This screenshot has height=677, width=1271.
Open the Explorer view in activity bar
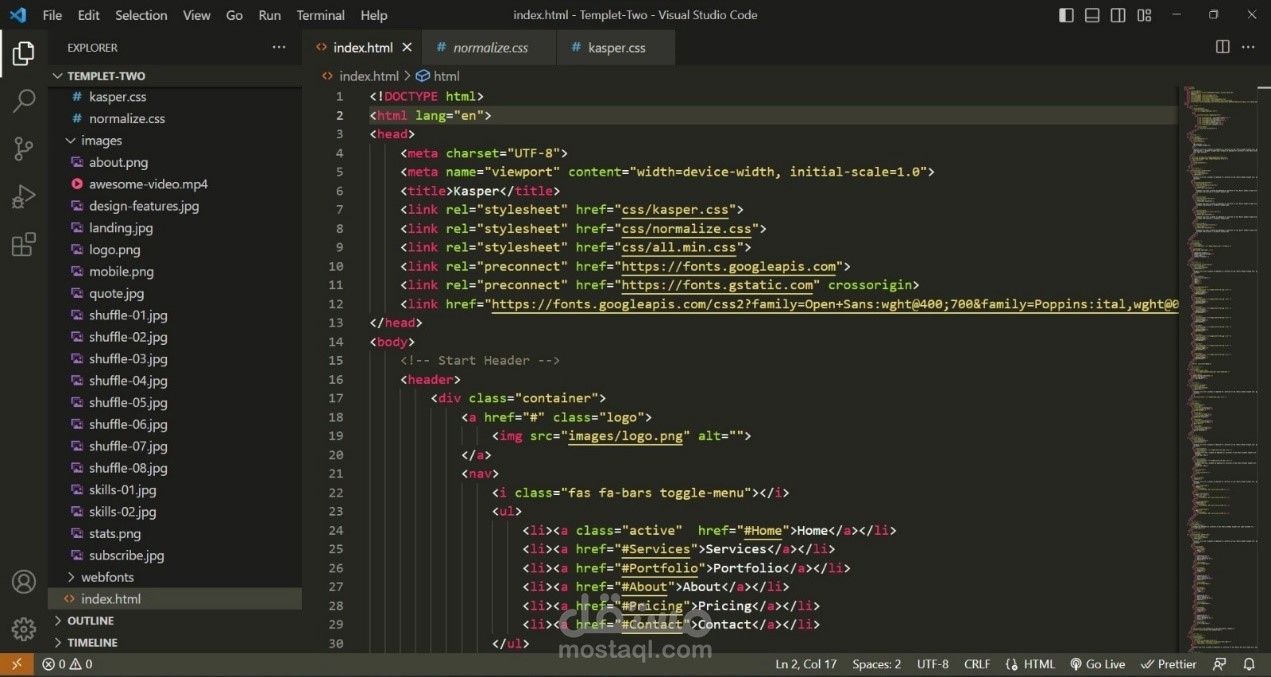click(24, 54)
